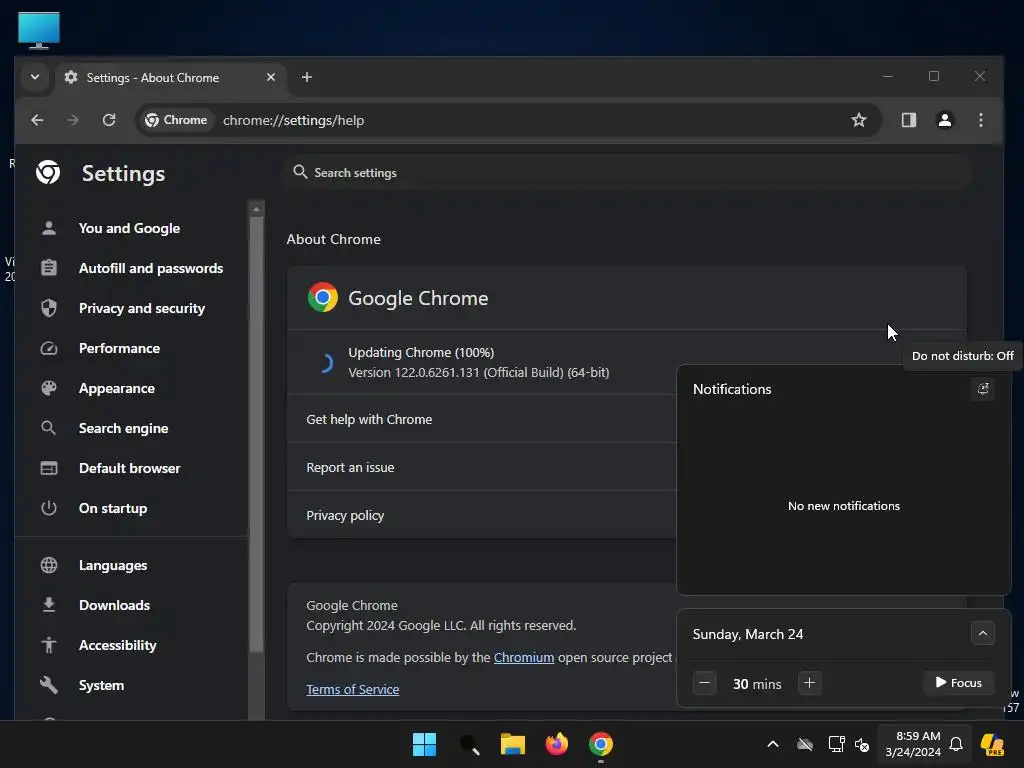Open Languages settings
The image size is (1024, 768).
tap(113, 566)
